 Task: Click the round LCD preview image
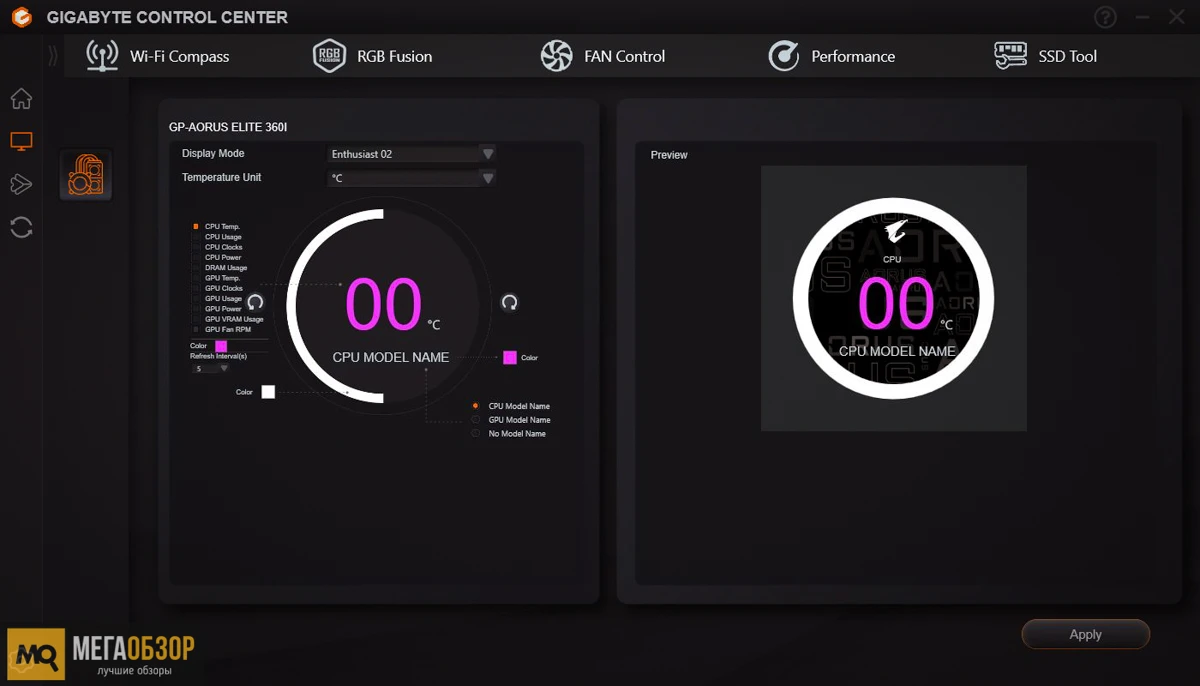tap(893, 298)
